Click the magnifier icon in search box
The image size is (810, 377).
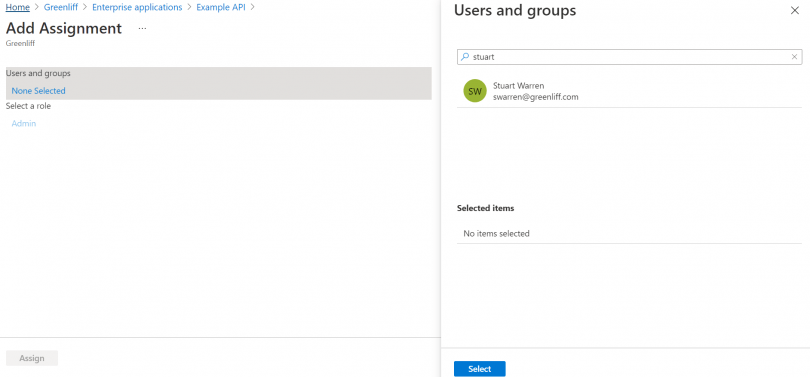[x=464, y=57]
